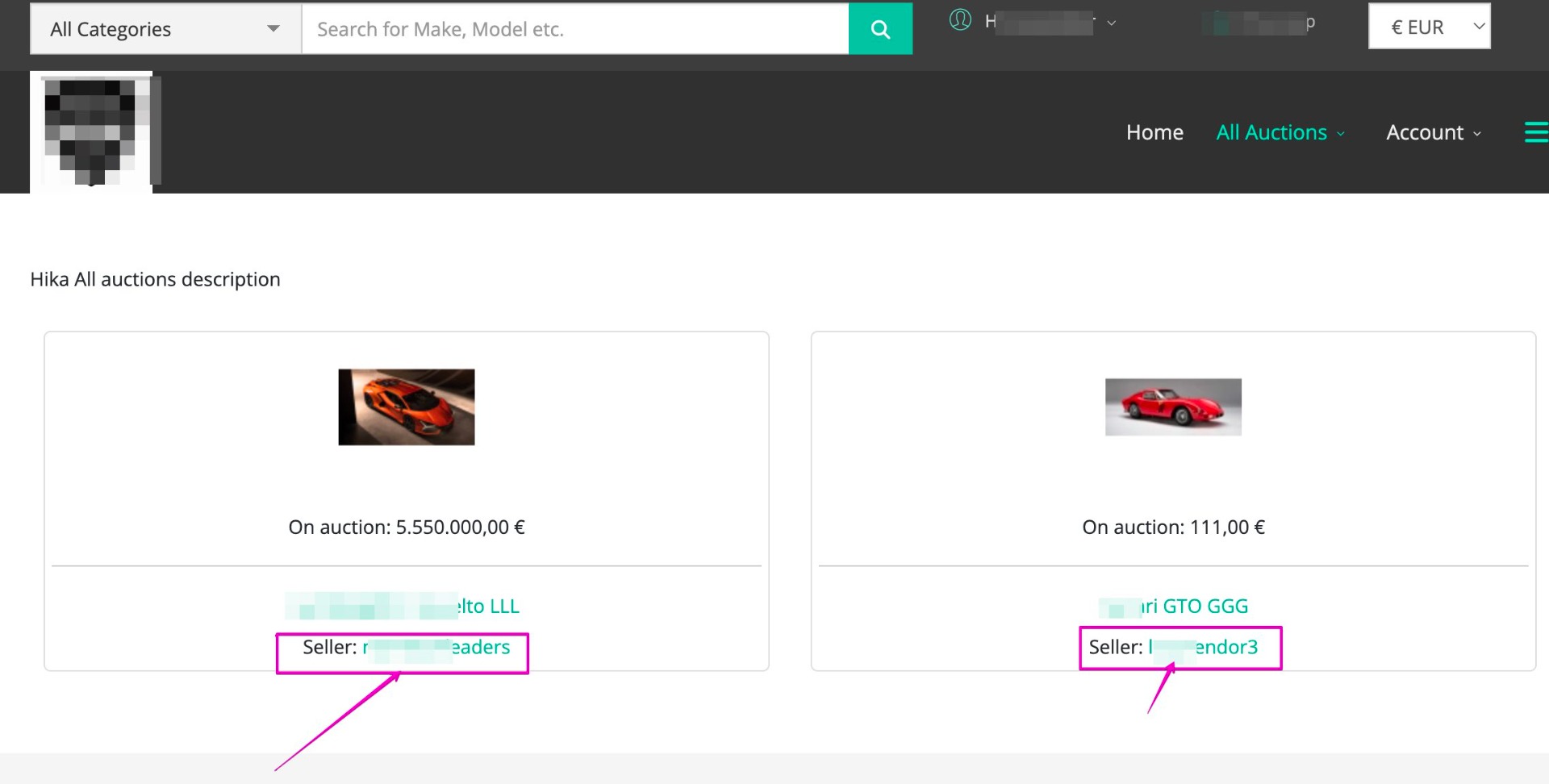
Task: Focus the 'Search for Make, Model etc.' field
Action: point(574,30)
